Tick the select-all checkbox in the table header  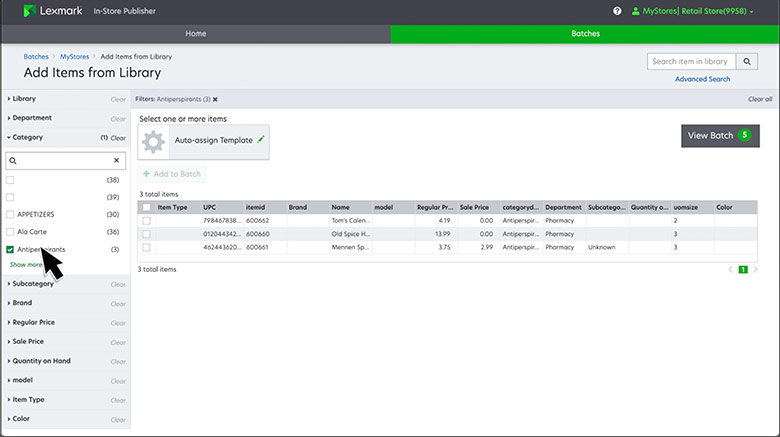pyautogui.click(x=146, y=207)
